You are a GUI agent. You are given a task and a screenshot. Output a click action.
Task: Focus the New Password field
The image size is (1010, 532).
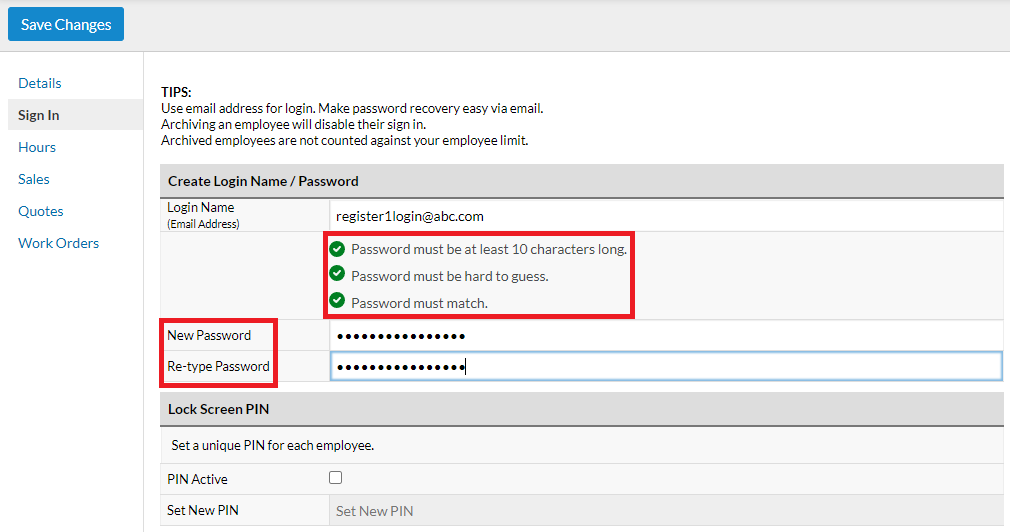tap(665, 336)
